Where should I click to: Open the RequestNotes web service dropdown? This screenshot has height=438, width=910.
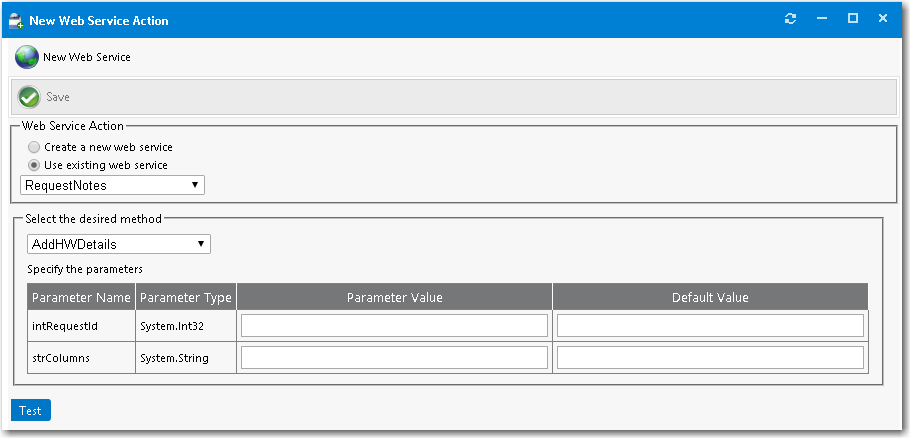coord(113,185)
